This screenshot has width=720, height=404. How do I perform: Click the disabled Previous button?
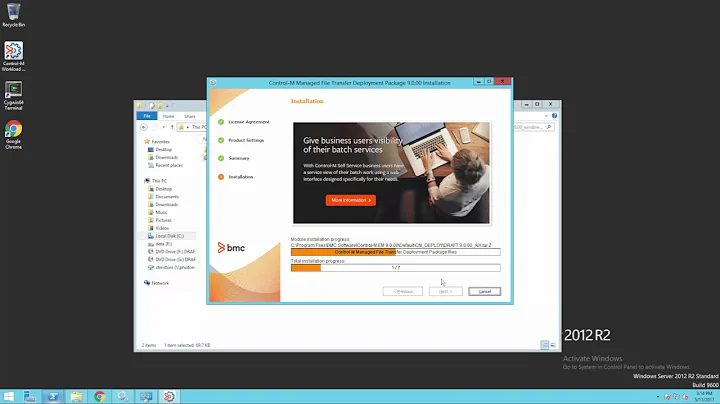[x=403, y=292]
